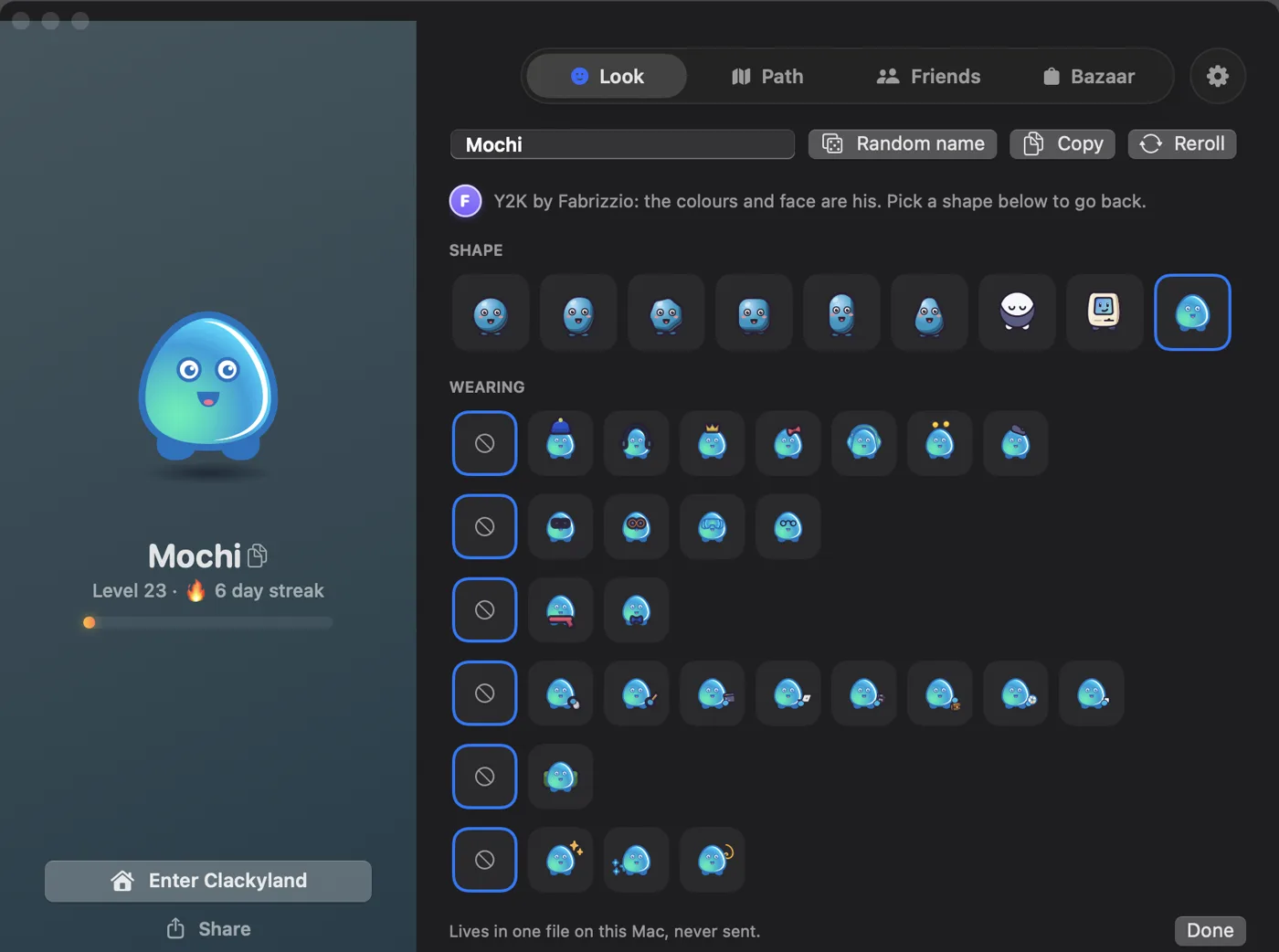Click the large Mochi avatar preview

208,386
